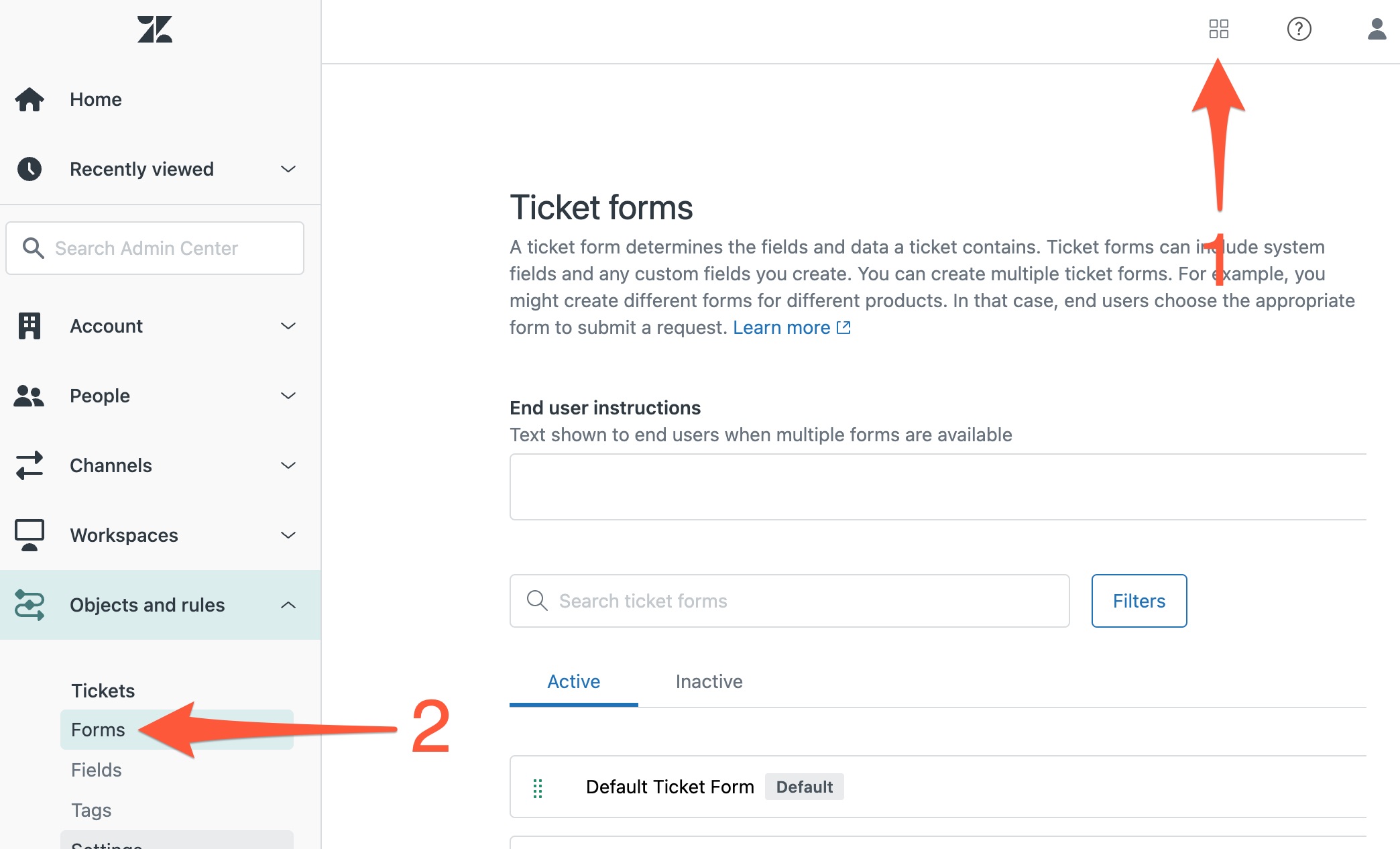The width and height of the screenshot is (1400, 849).
Task: Click the Workspaces icon in sidebar
Action: coord(28,535)
